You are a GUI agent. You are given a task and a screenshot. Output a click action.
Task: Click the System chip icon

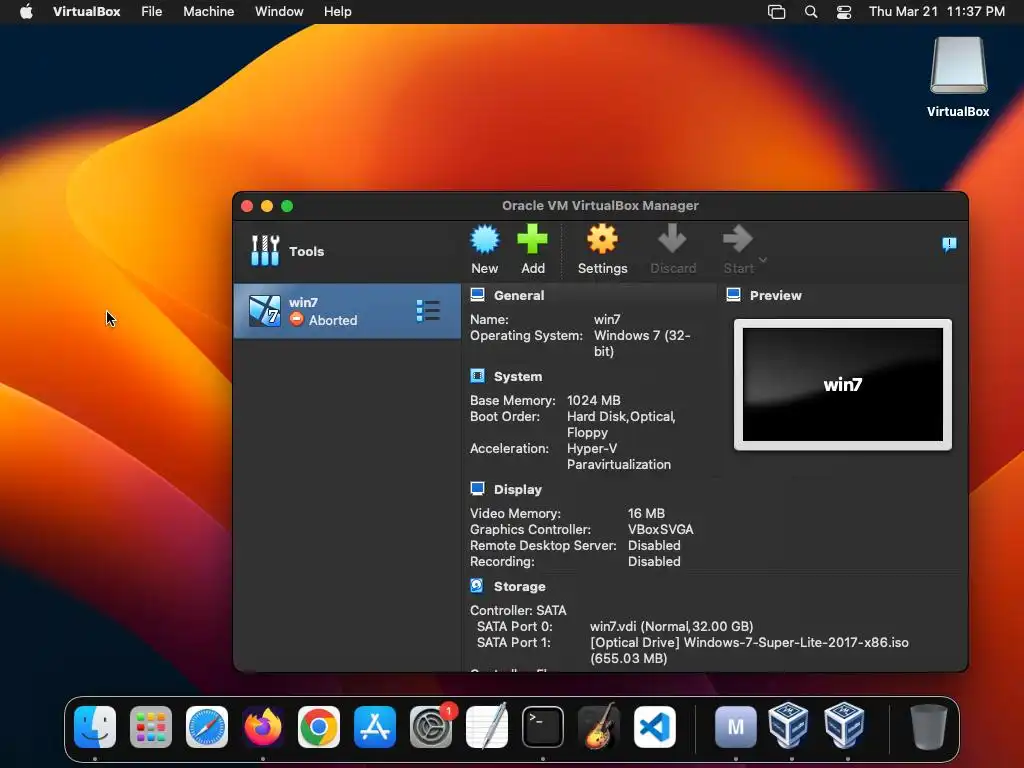(x=477, y=376)
